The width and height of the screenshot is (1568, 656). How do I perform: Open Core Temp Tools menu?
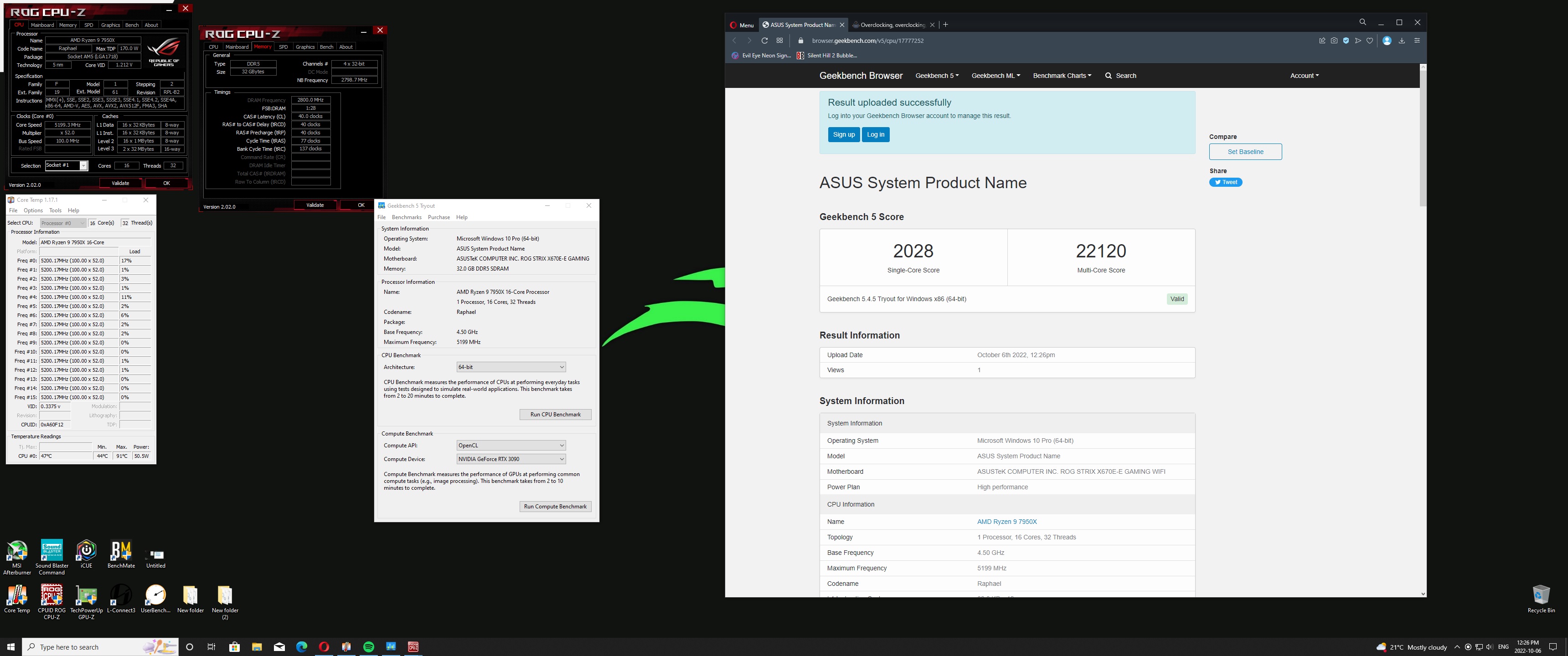click(x=56, y=210)
